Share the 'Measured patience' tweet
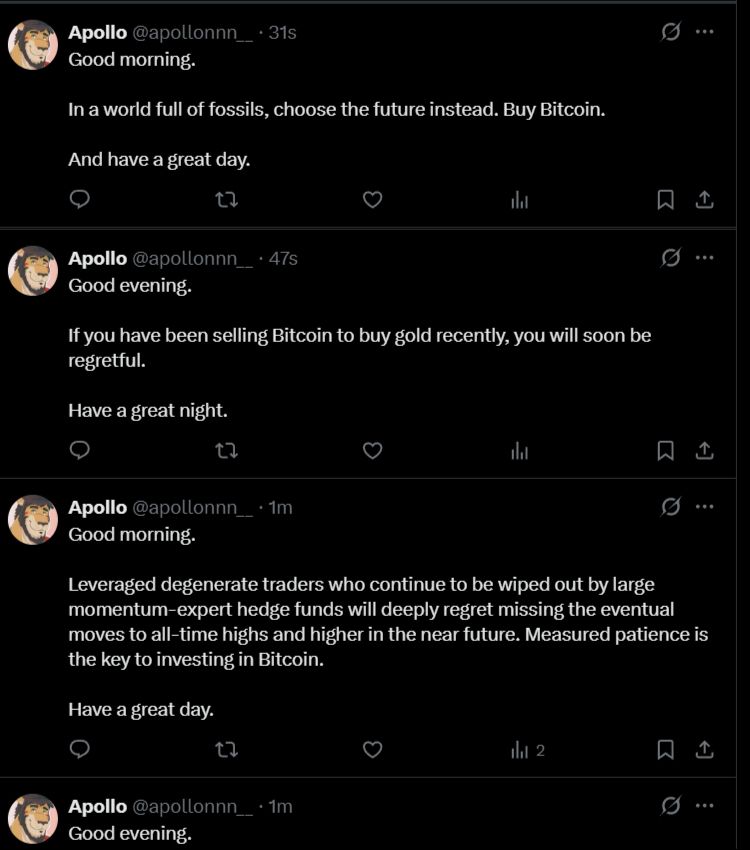The width and height of the screenshot is (750, 850). click(704, 750)
